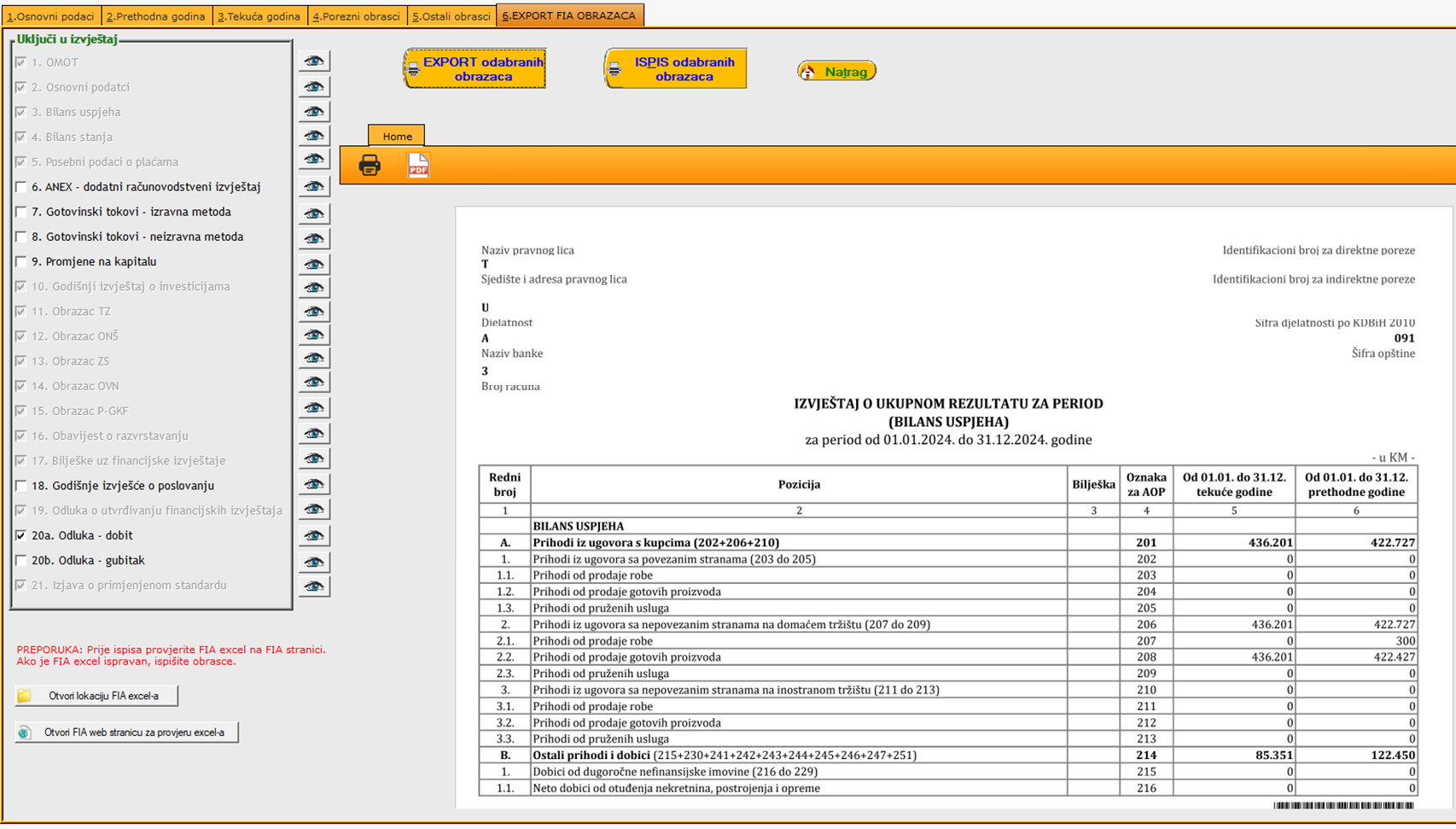Click the 85.351 value in AOP 214 row
This screenshot has height=829, width=1456.
point(1274,755)
